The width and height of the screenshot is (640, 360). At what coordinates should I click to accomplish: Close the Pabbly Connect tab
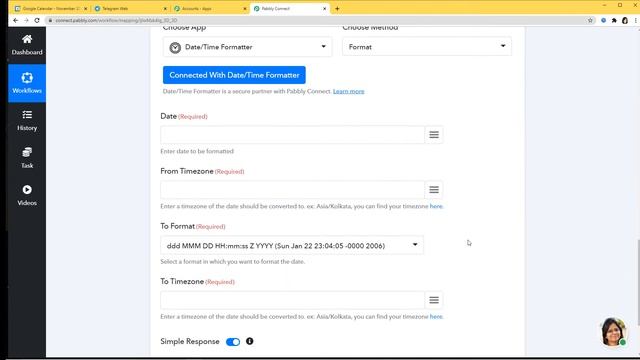[x=324, y=9]
